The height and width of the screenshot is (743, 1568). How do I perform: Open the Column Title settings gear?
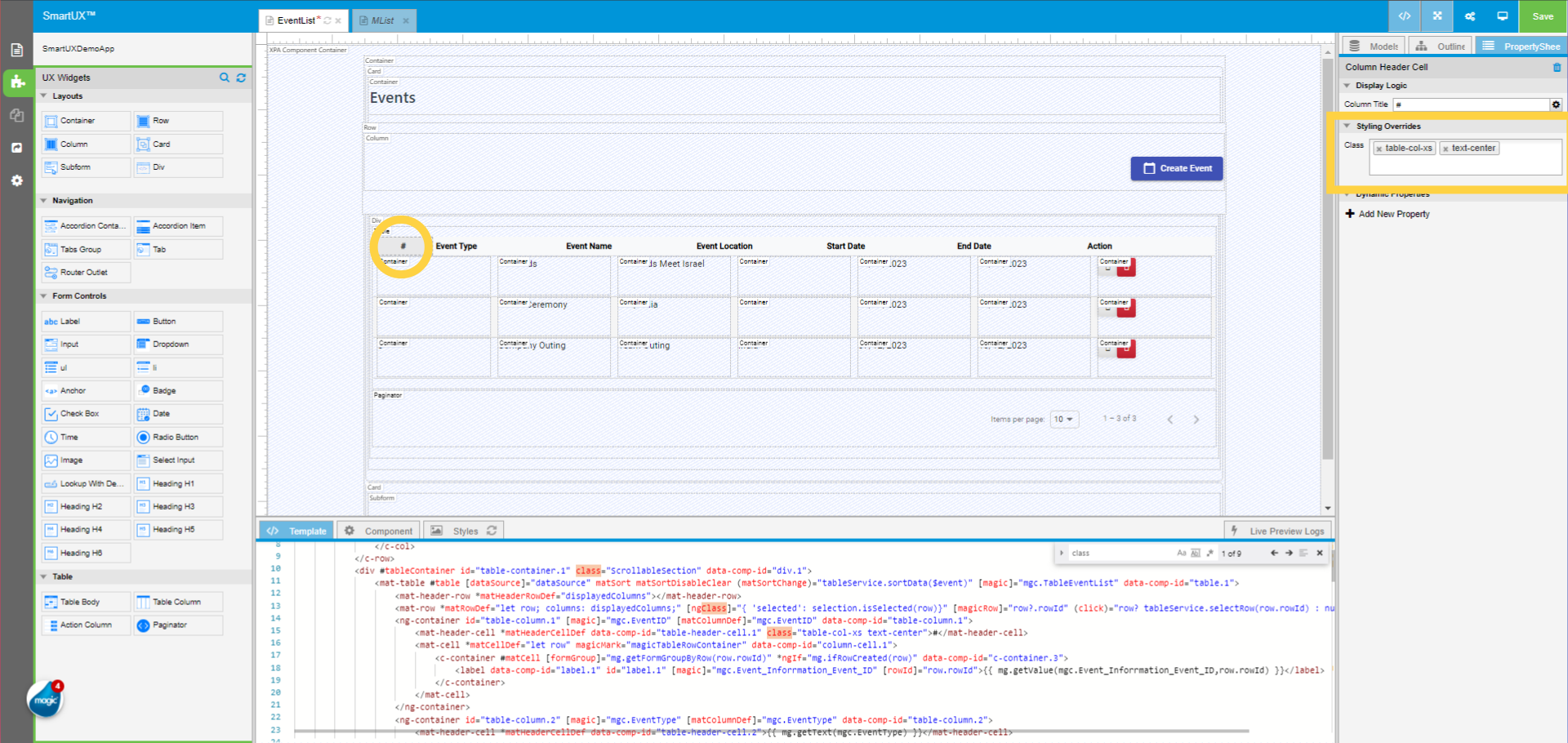pos(1556,105)
